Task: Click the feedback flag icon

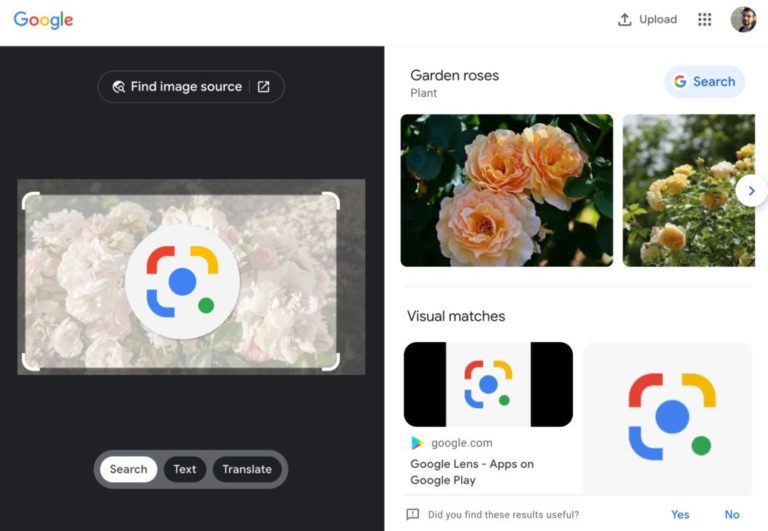Action: (412, 514)
